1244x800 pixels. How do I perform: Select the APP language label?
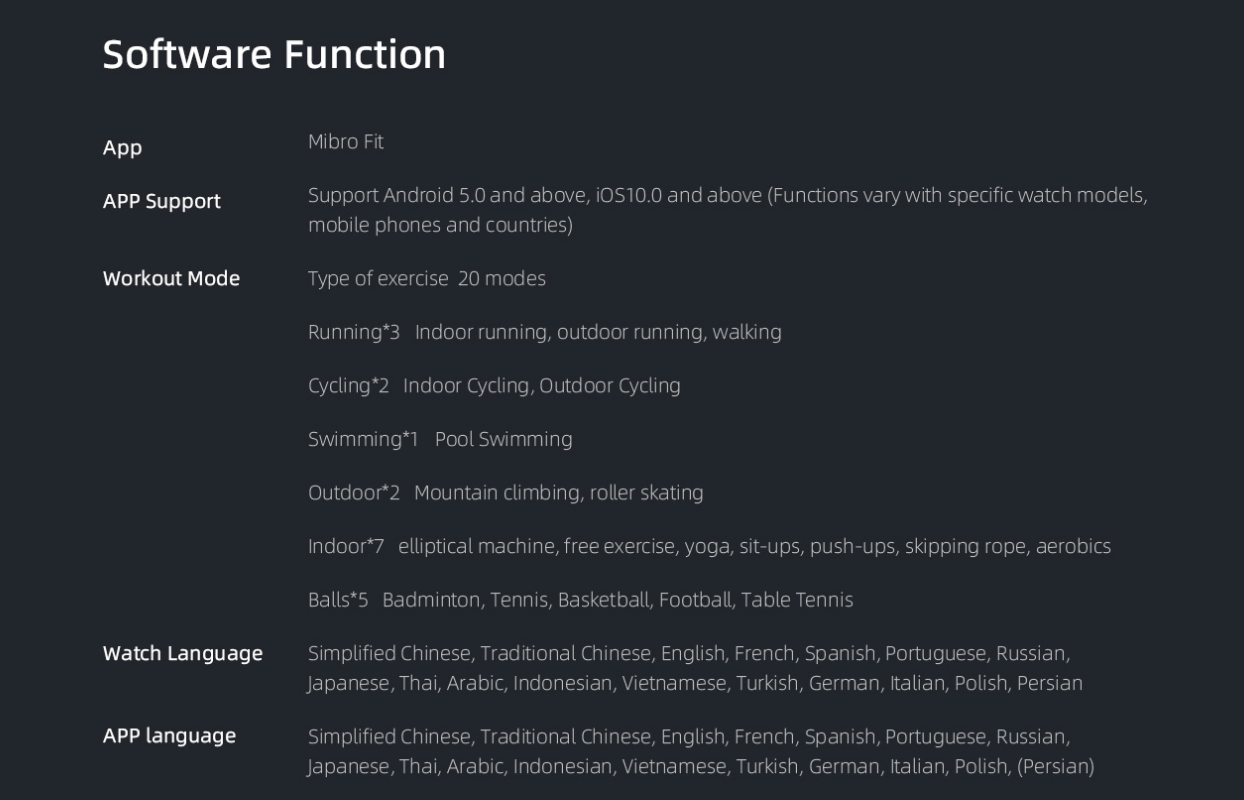pyautogui.click(x=169, y=736)
